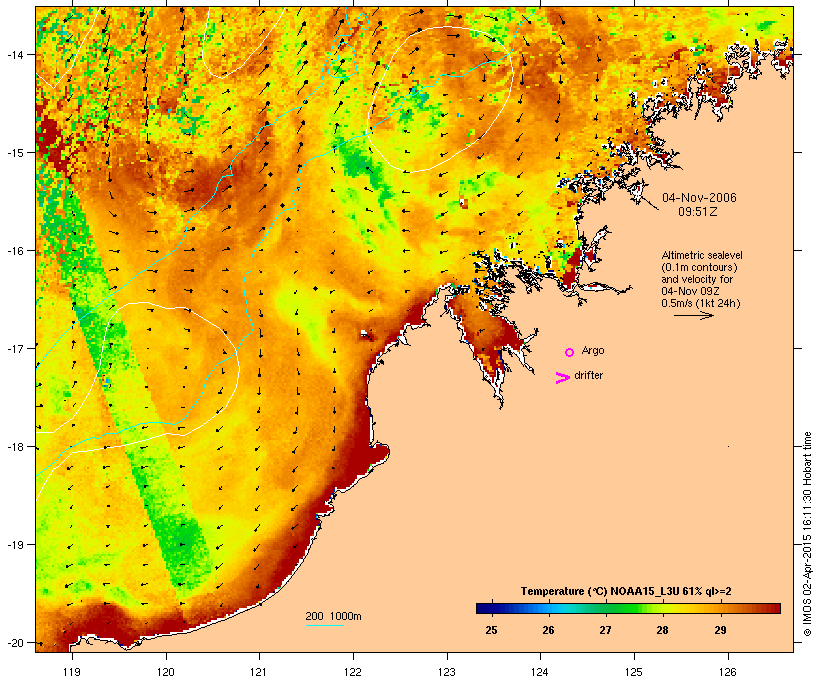Click the 122 longitude axis label
The image size is (820, 680).
(x=353, y=672)
